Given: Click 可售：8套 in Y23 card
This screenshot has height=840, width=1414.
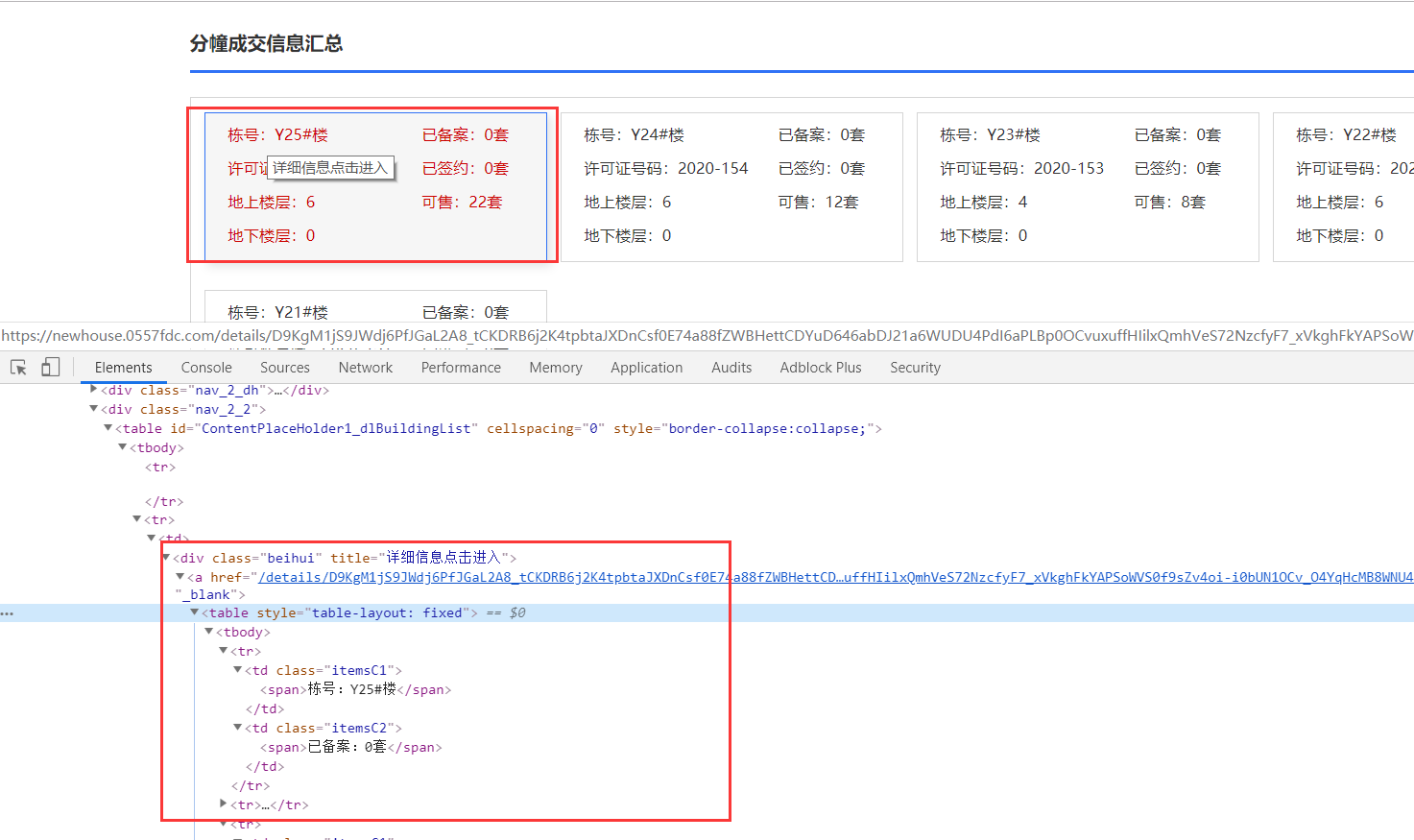Looking at the screenshot, I should 1169,202.
